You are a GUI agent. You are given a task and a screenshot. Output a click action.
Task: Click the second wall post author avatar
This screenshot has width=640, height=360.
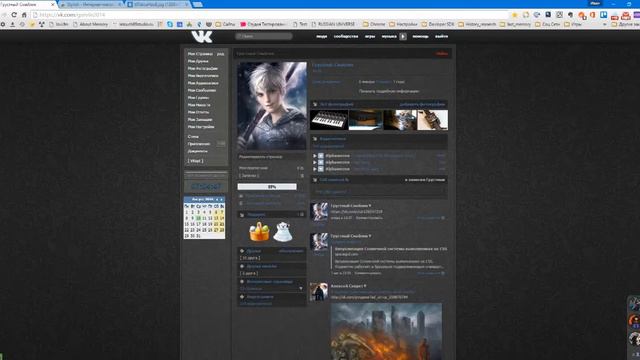point(319,242)
